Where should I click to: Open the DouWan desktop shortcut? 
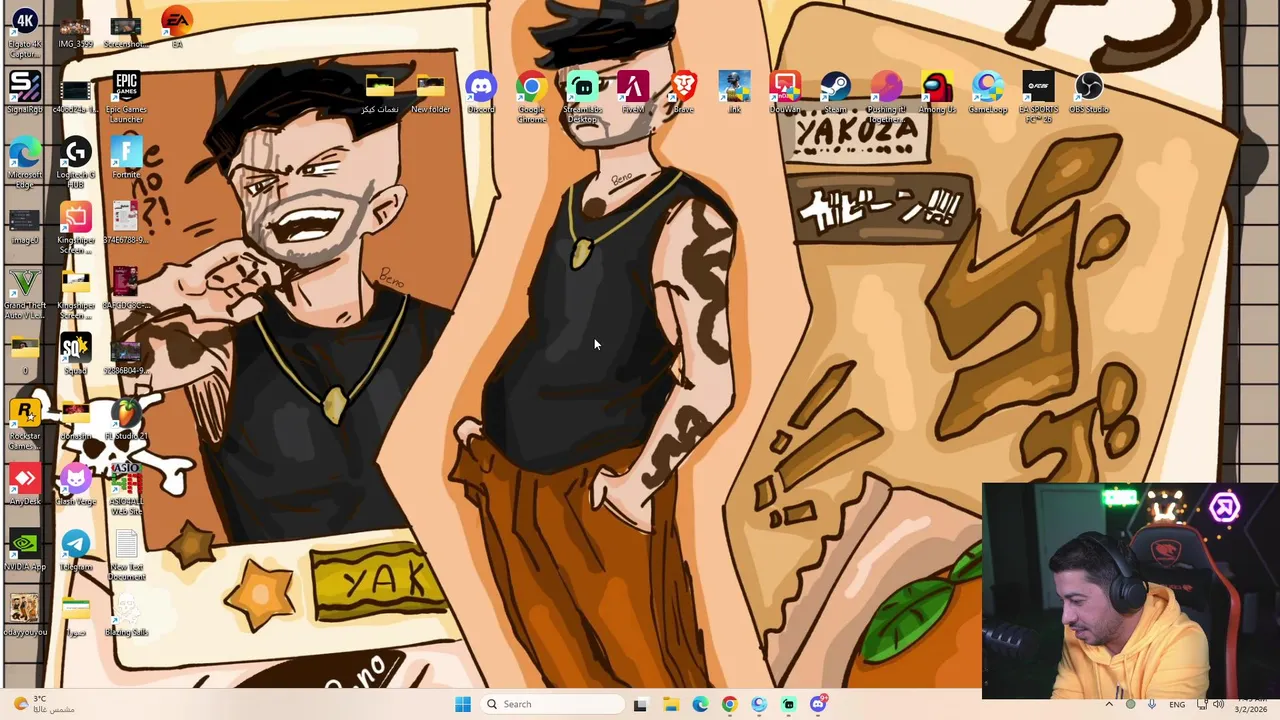785,93
